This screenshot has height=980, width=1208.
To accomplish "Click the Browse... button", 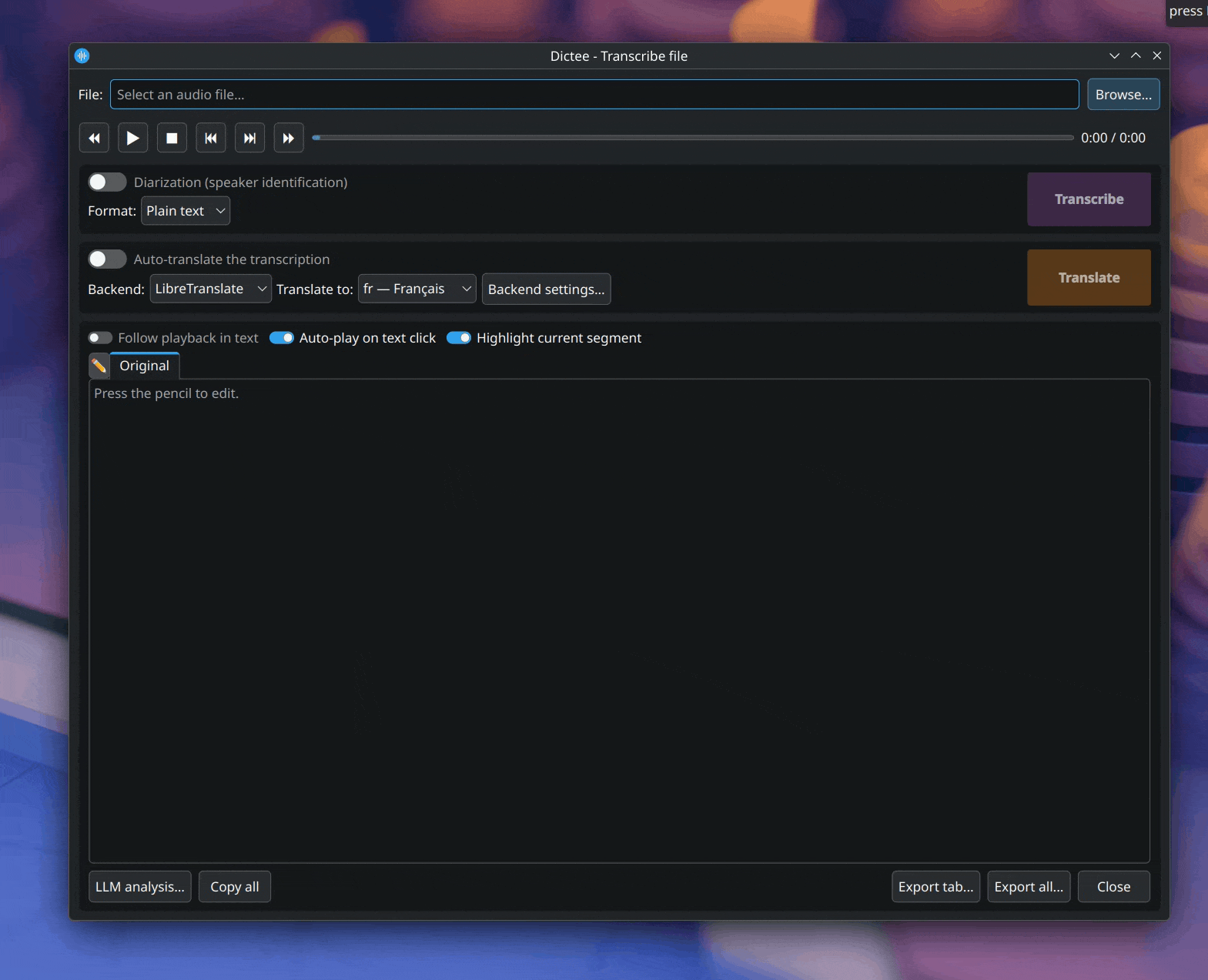I will coord(1123,95).
